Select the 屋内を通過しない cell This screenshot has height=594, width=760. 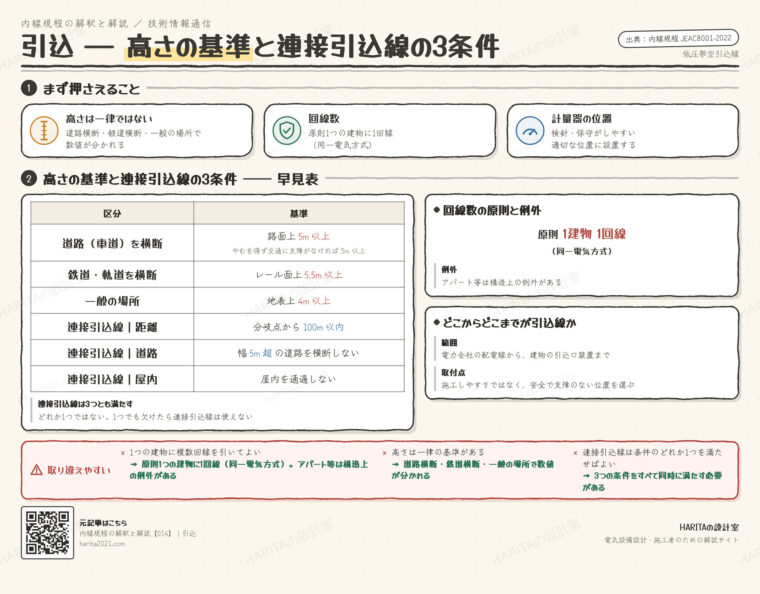point(299,379)
